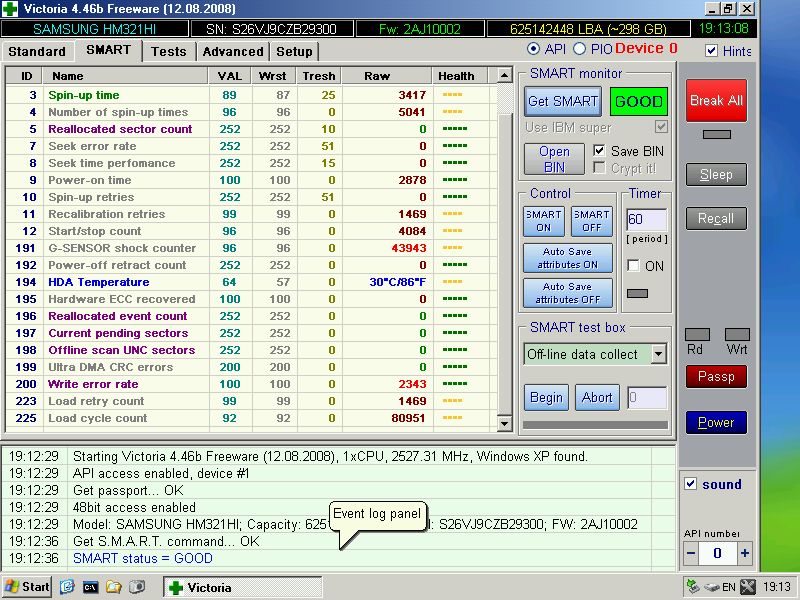Screen dimensions: 800x600
Task: Select the API access radio button
Action: pyautogui.click(x=533, y=49)
